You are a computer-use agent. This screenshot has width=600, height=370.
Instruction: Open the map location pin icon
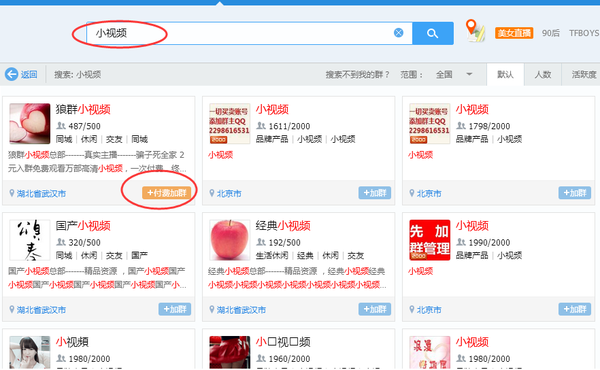point(475,31)
